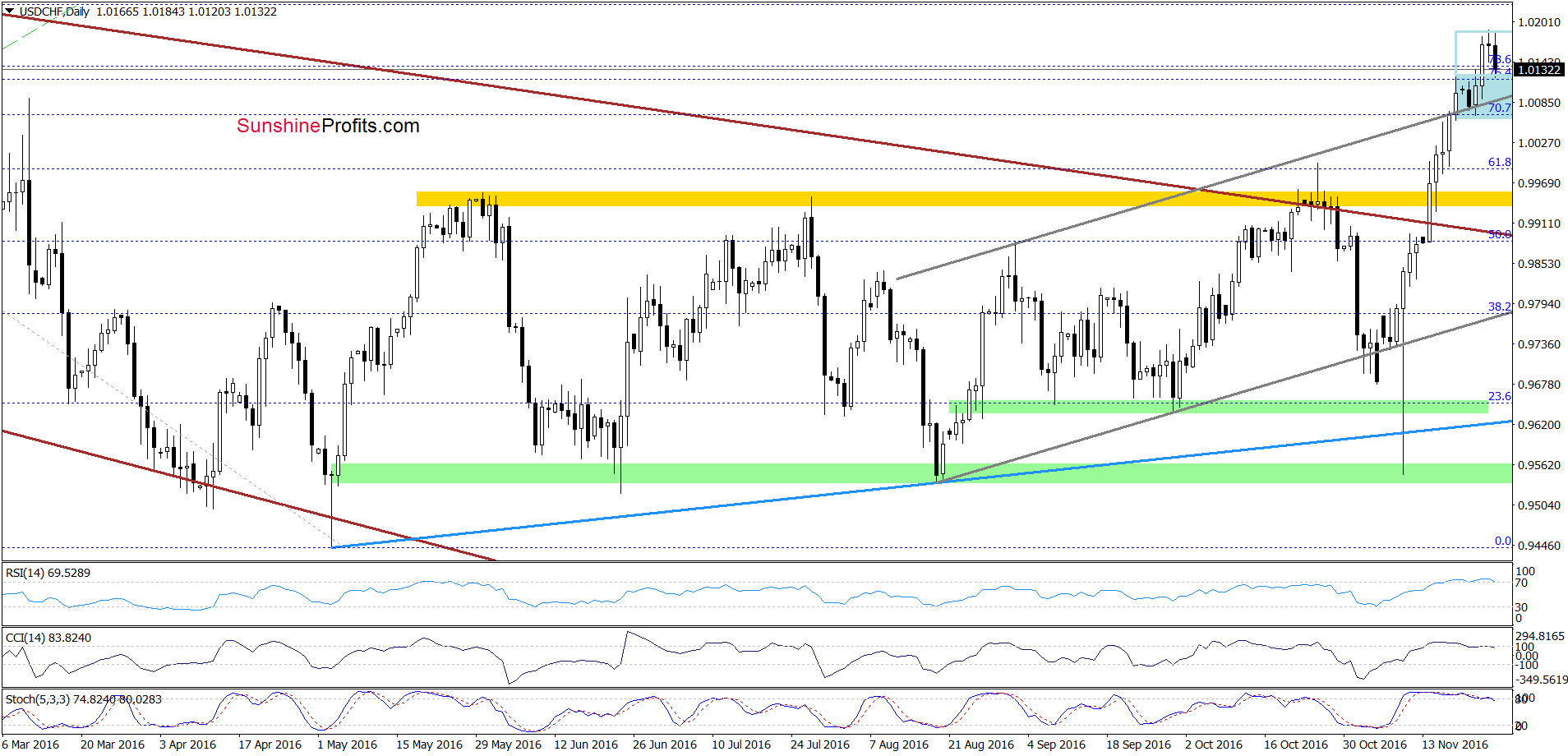The height and width of the screenshot is (756, 1568).
Task: Click the 10 Jul 2016 date label
Action: pyautogui.click(x=741, y=744)
